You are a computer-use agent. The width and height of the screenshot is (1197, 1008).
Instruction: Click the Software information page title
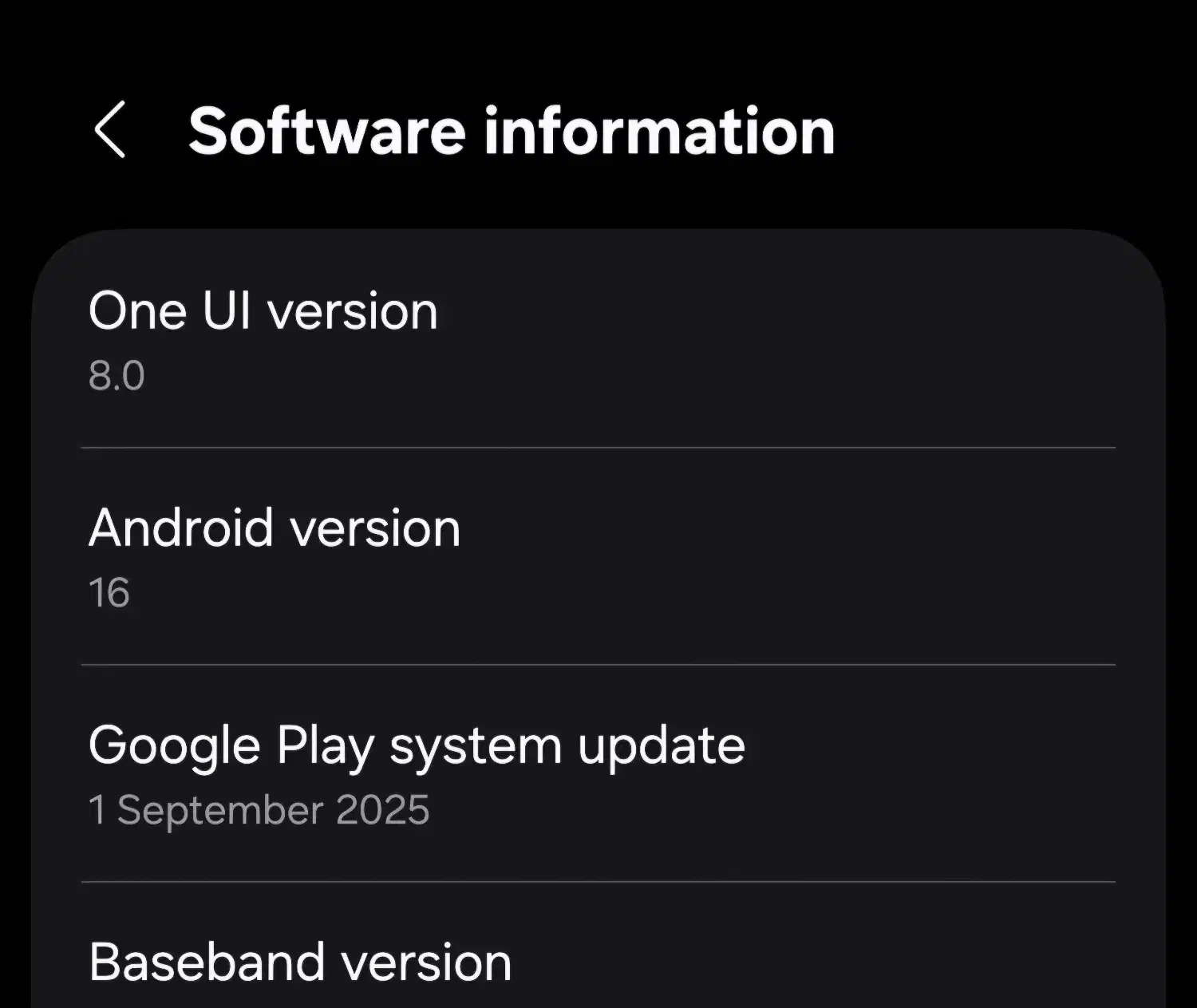point(512,131)
